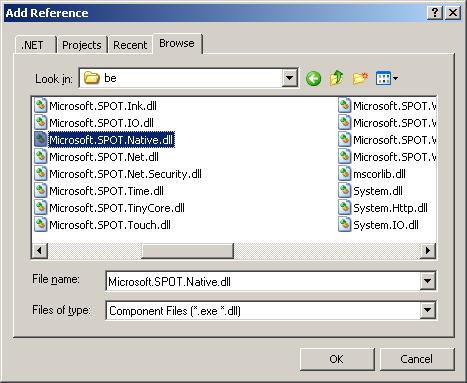Open the context help question mark button

[435, 13]
